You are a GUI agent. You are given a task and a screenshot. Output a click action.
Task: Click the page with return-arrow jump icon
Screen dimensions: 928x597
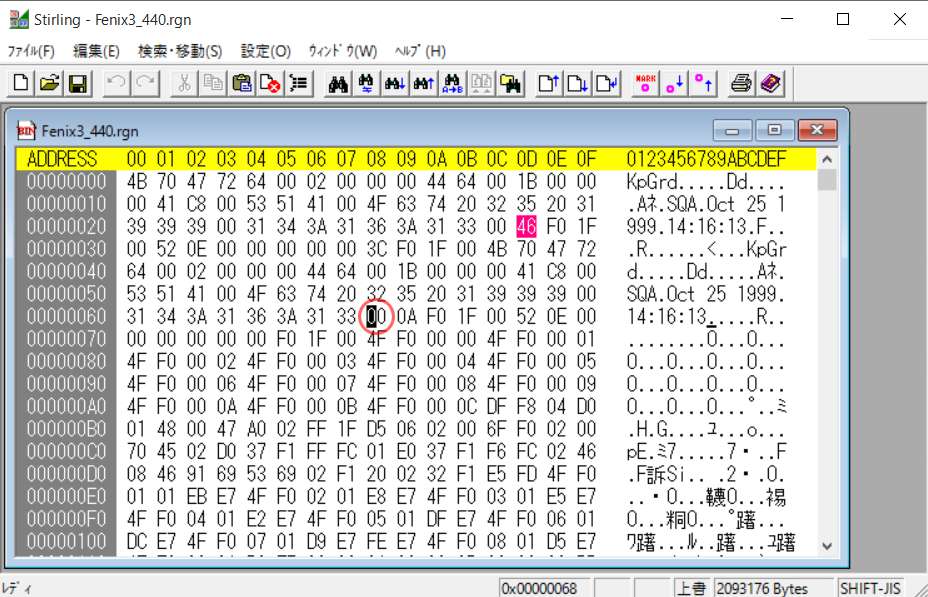[606, 83]
